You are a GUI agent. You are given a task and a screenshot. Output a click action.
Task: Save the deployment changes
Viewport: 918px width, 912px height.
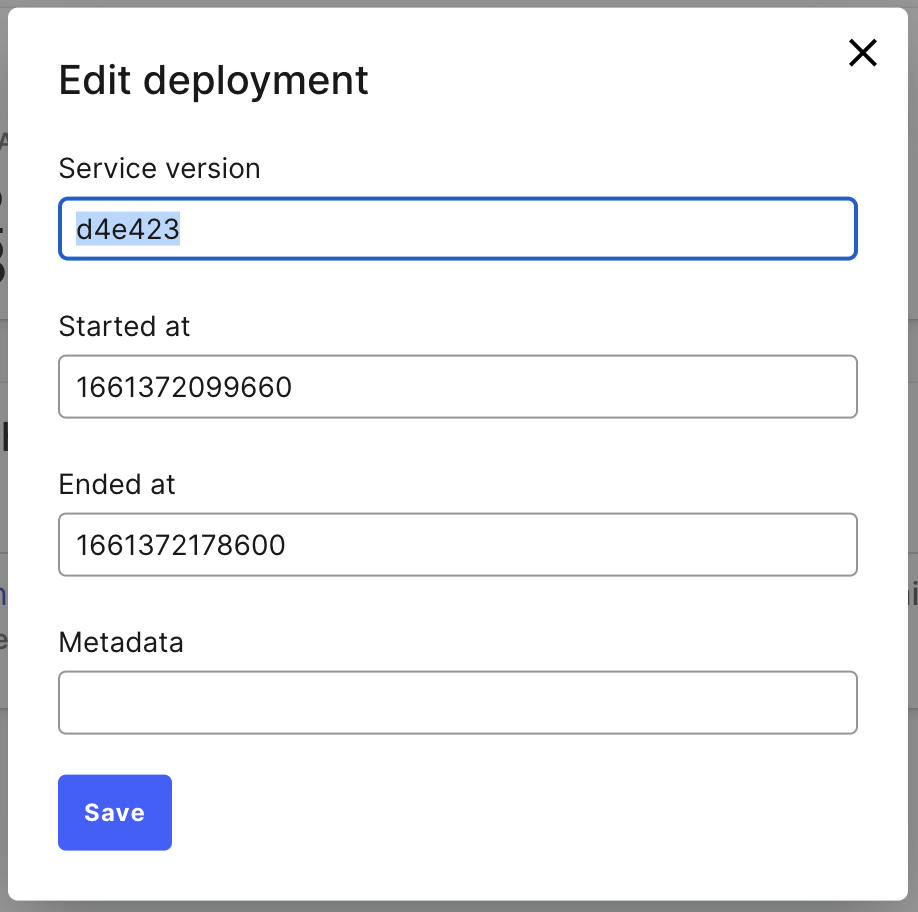[x=114, y=812]
